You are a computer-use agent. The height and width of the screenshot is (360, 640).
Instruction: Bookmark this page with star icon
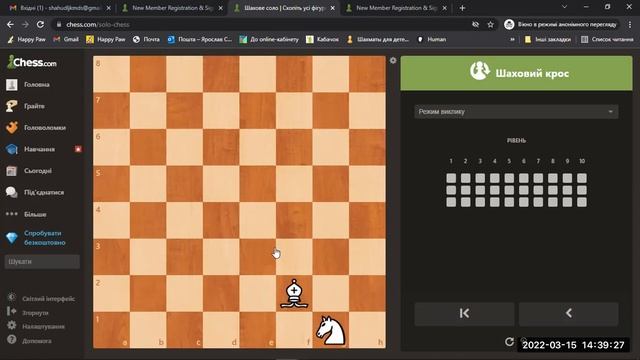click(490, 25)
